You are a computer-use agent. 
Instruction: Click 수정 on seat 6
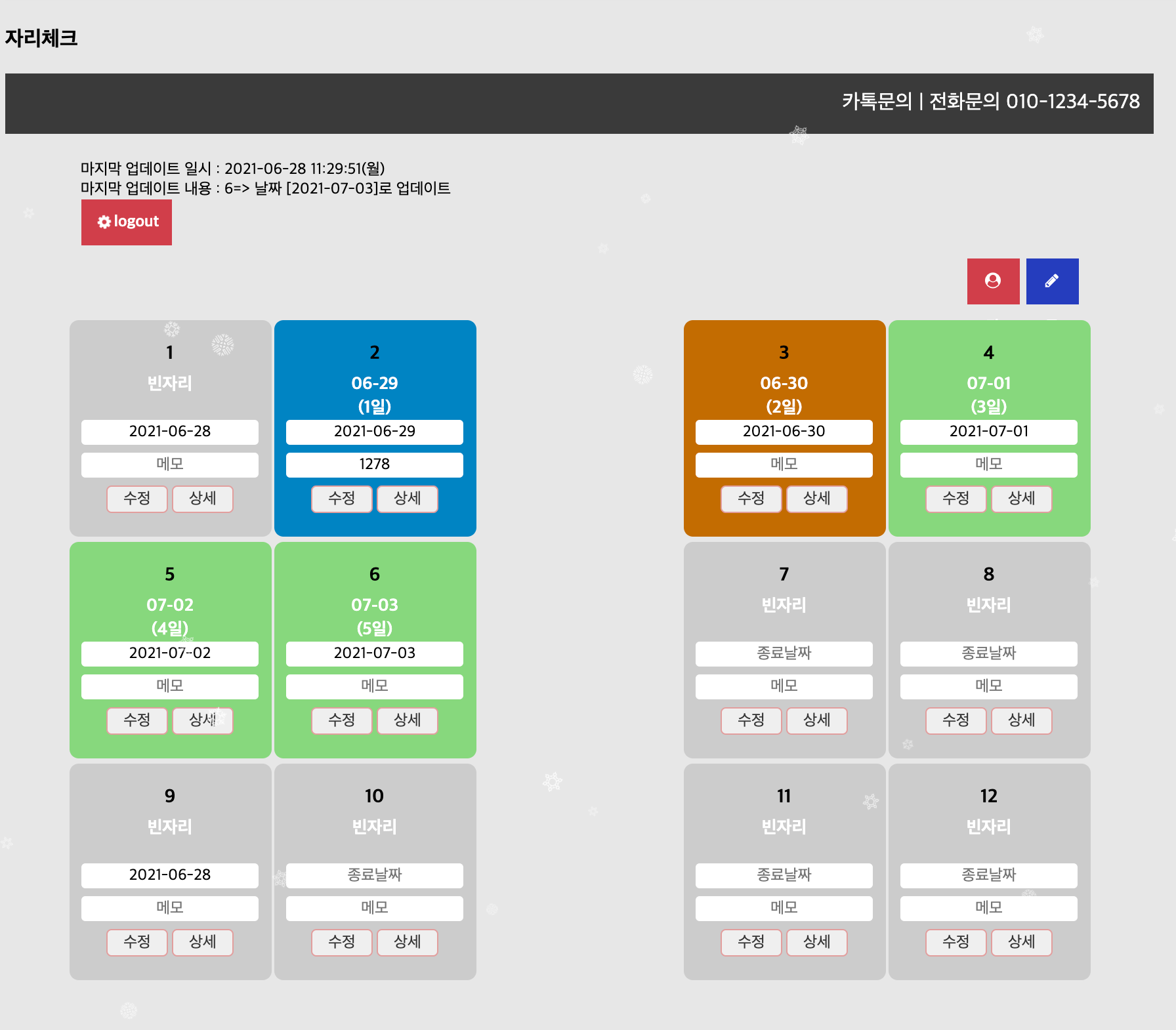pos(342,720)
